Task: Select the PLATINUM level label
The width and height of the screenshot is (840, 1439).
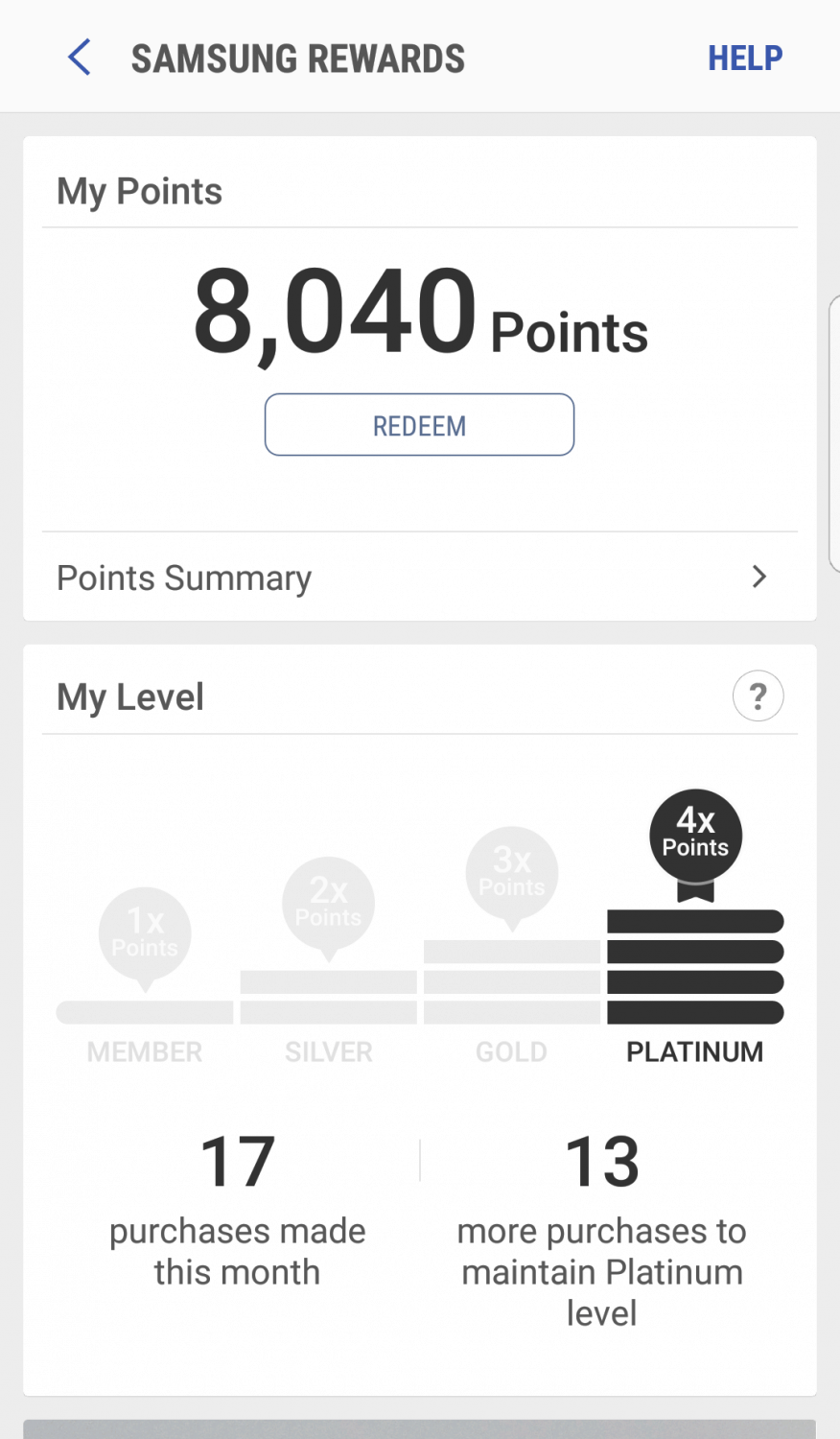Action: pos(695,1052)
